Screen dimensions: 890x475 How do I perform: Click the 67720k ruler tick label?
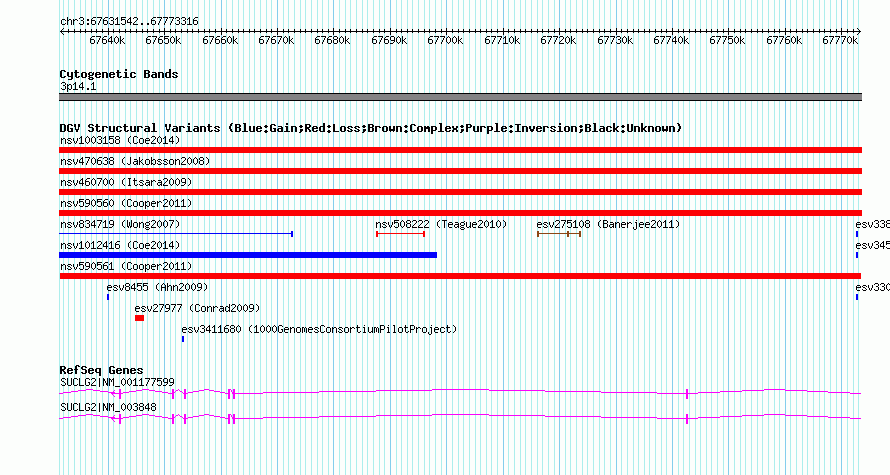point(558,40)
